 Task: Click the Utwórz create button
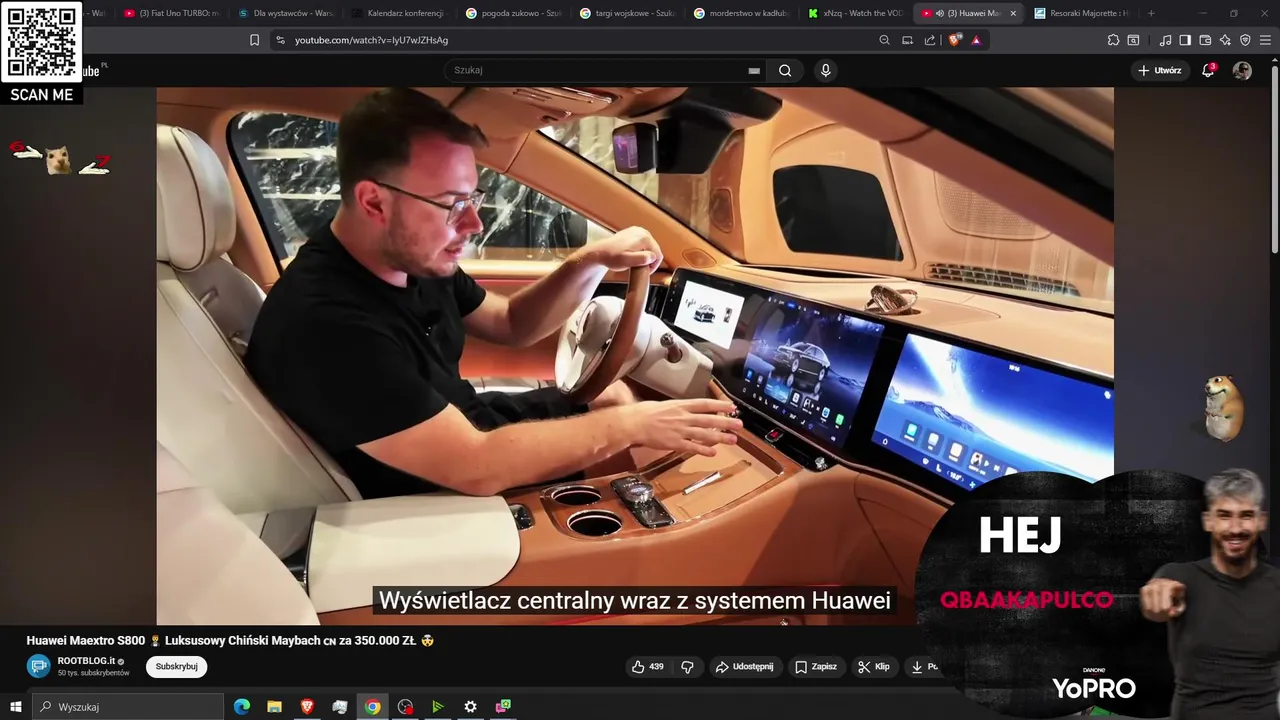(1160, 70)
